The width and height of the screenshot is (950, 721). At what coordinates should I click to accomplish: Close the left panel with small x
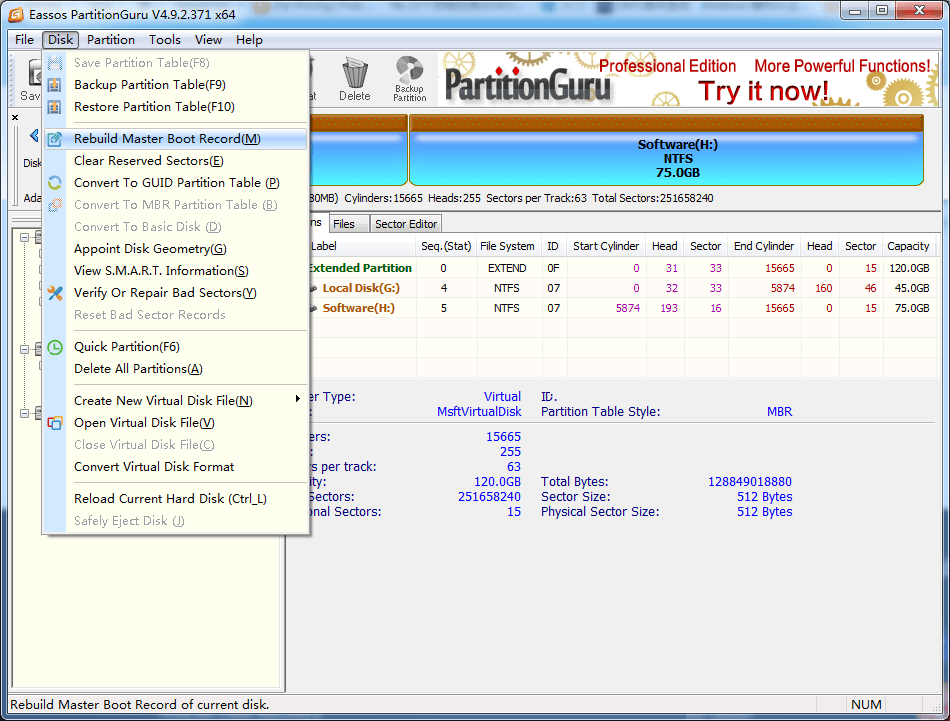[x=15, y=118]
